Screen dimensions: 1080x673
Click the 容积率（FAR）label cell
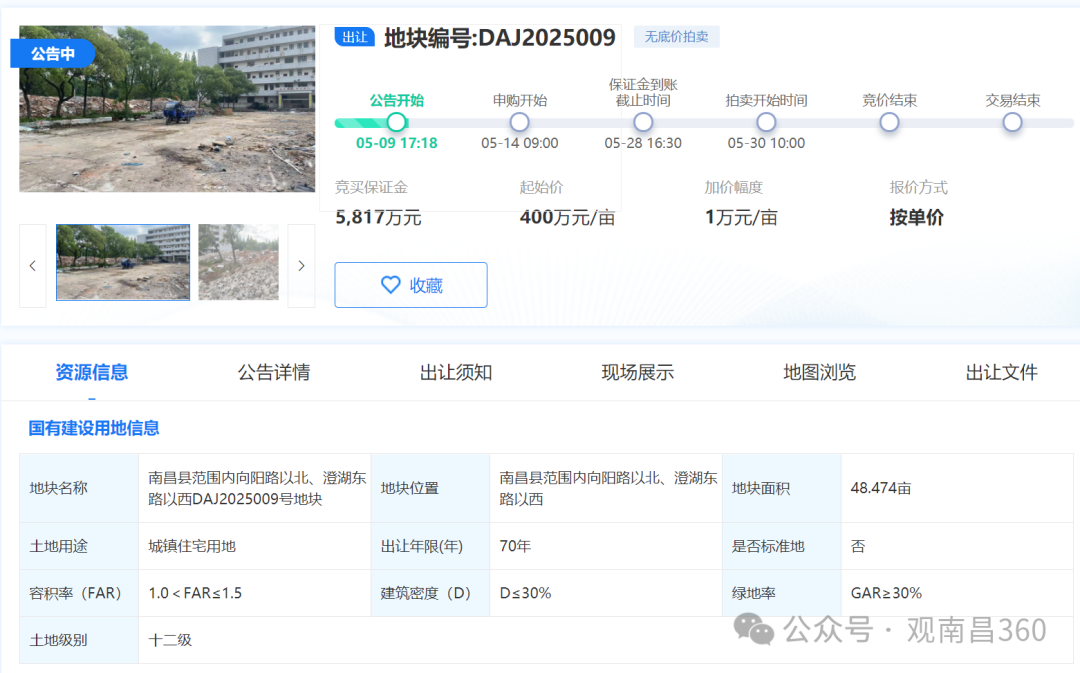79,593
